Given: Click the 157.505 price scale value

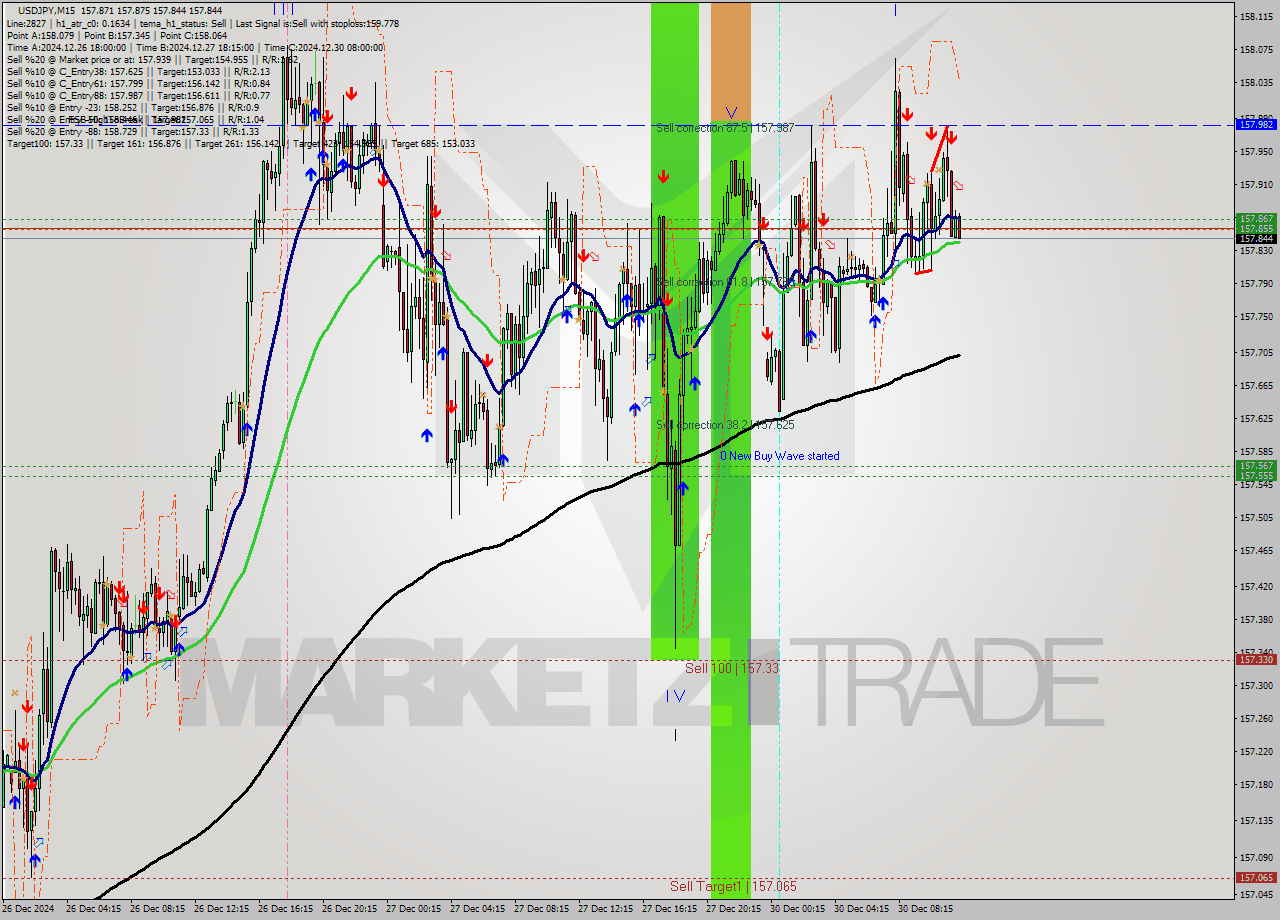Looking at the screenshot, I should click(x=1256, y=517).
